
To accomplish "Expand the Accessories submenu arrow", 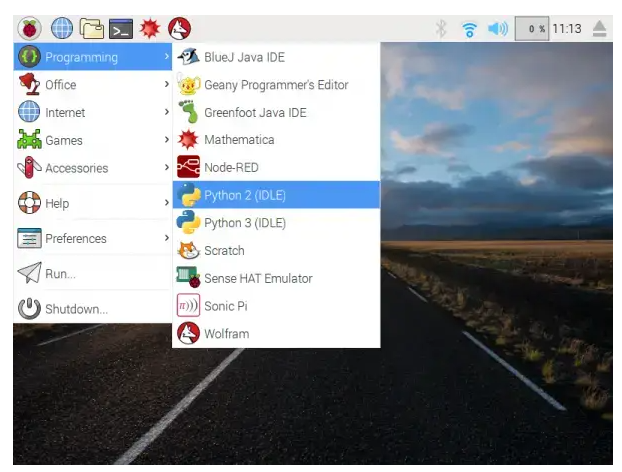I will pyautogui.click(x=167, y=167).
